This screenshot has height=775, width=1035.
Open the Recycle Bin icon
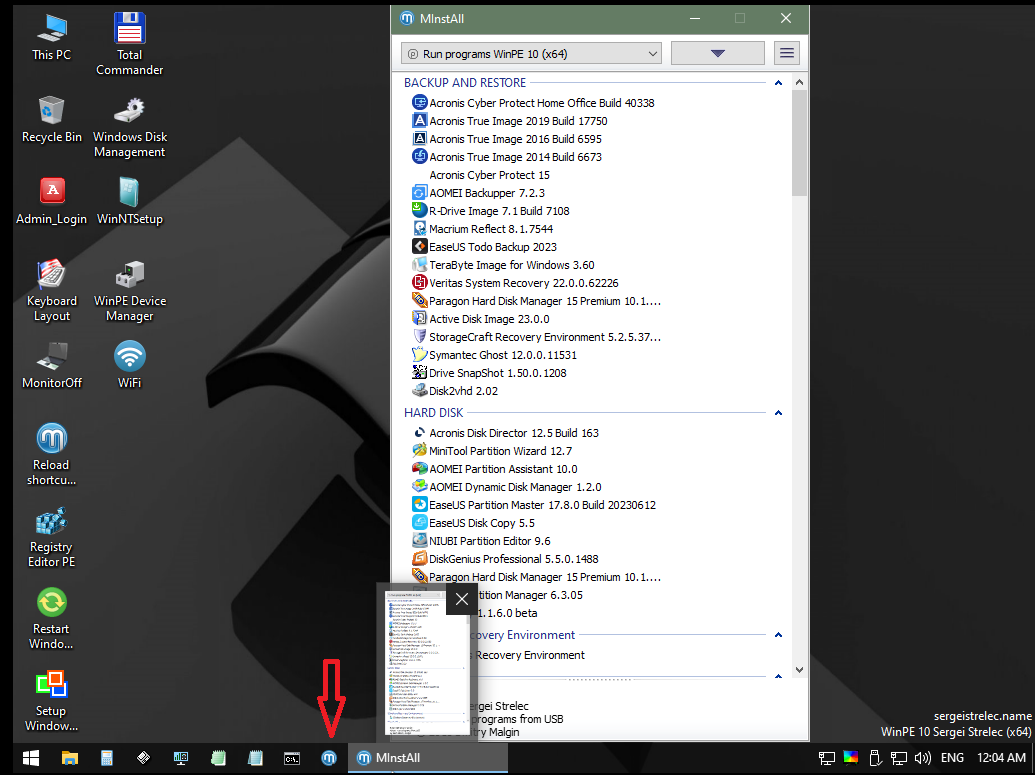point(51,119)
